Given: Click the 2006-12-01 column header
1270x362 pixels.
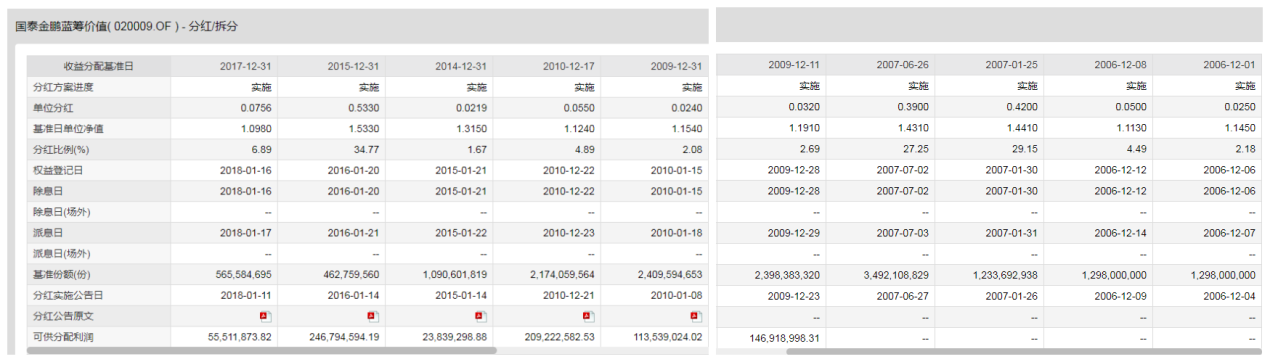Looking at the screenshot, I should (x=1229, y=64).
